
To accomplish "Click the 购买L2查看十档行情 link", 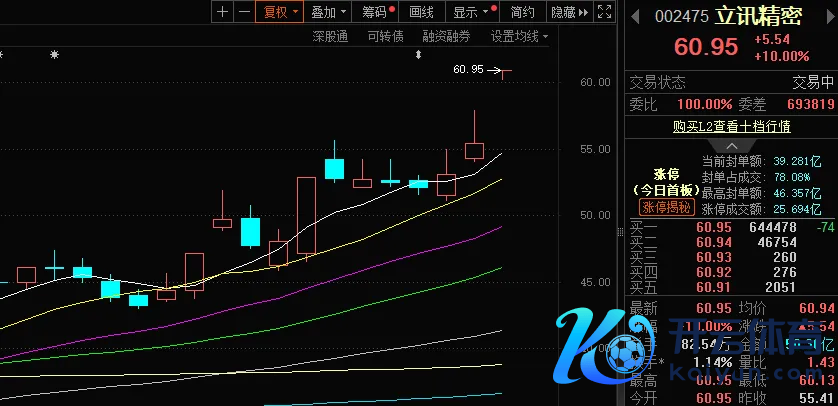I will (732, 126).
